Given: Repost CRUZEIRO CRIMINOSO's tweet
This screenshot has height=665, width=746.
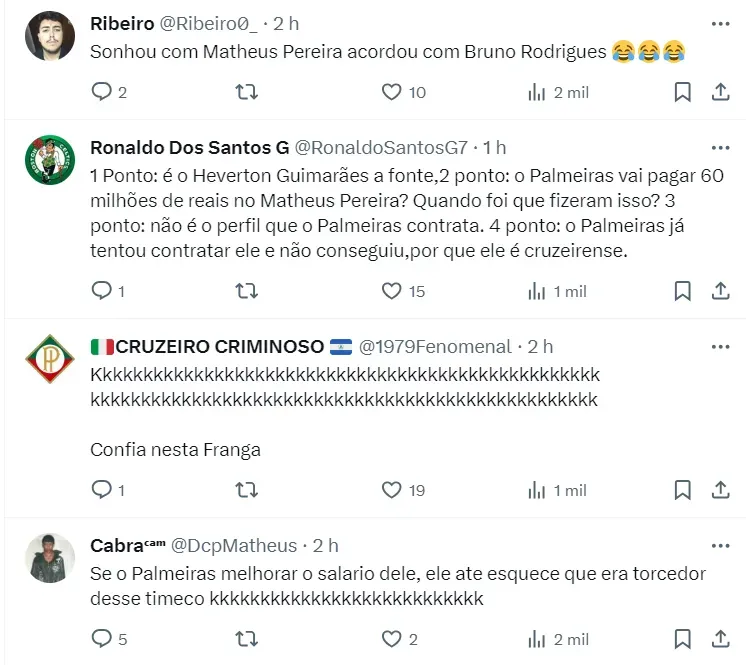Looking at the screenshot, I should click(246, 490).
